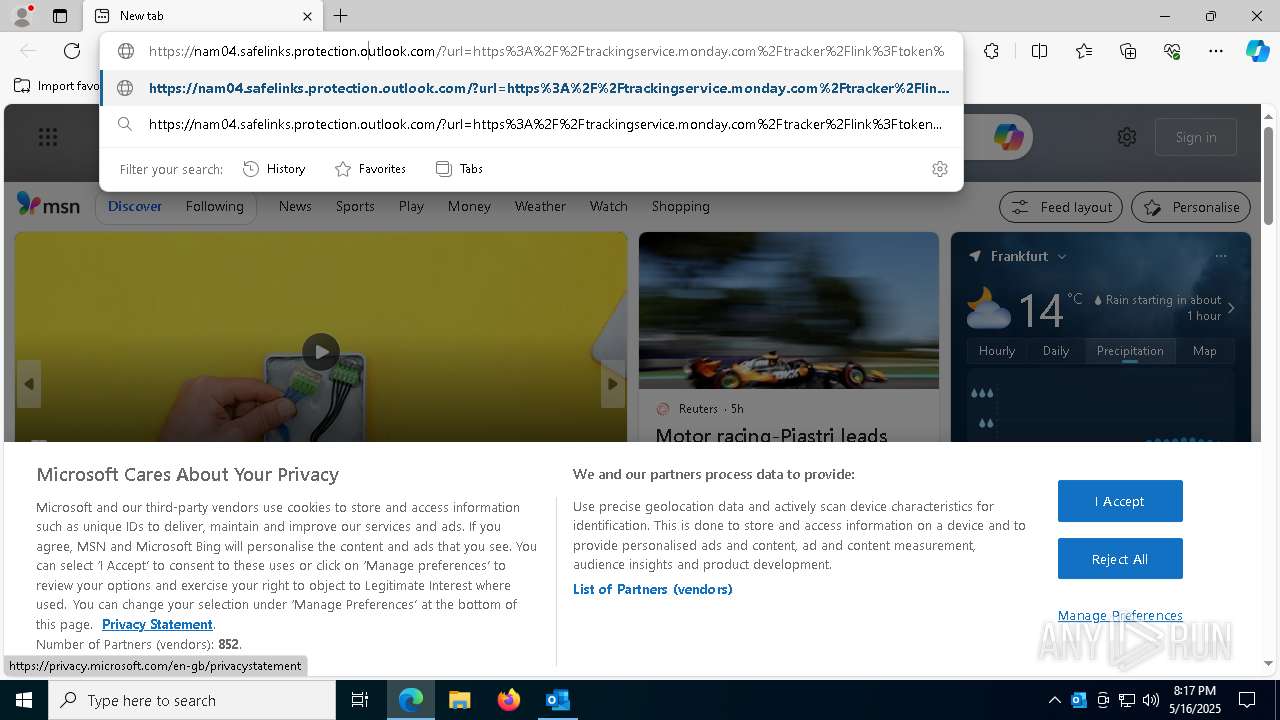This screenshot has height=720, width=1280.
Task: Show hidden tray icons chevron
Action: 1054,700
